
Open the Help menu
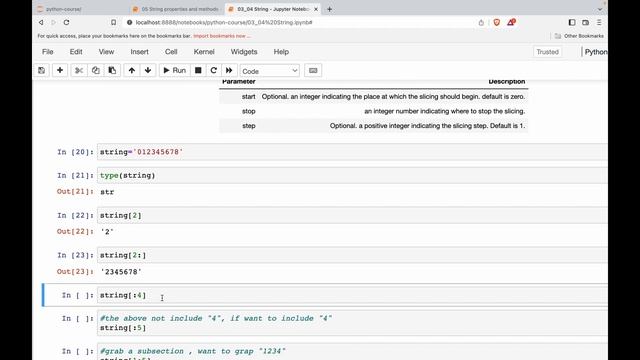[281, 52]
